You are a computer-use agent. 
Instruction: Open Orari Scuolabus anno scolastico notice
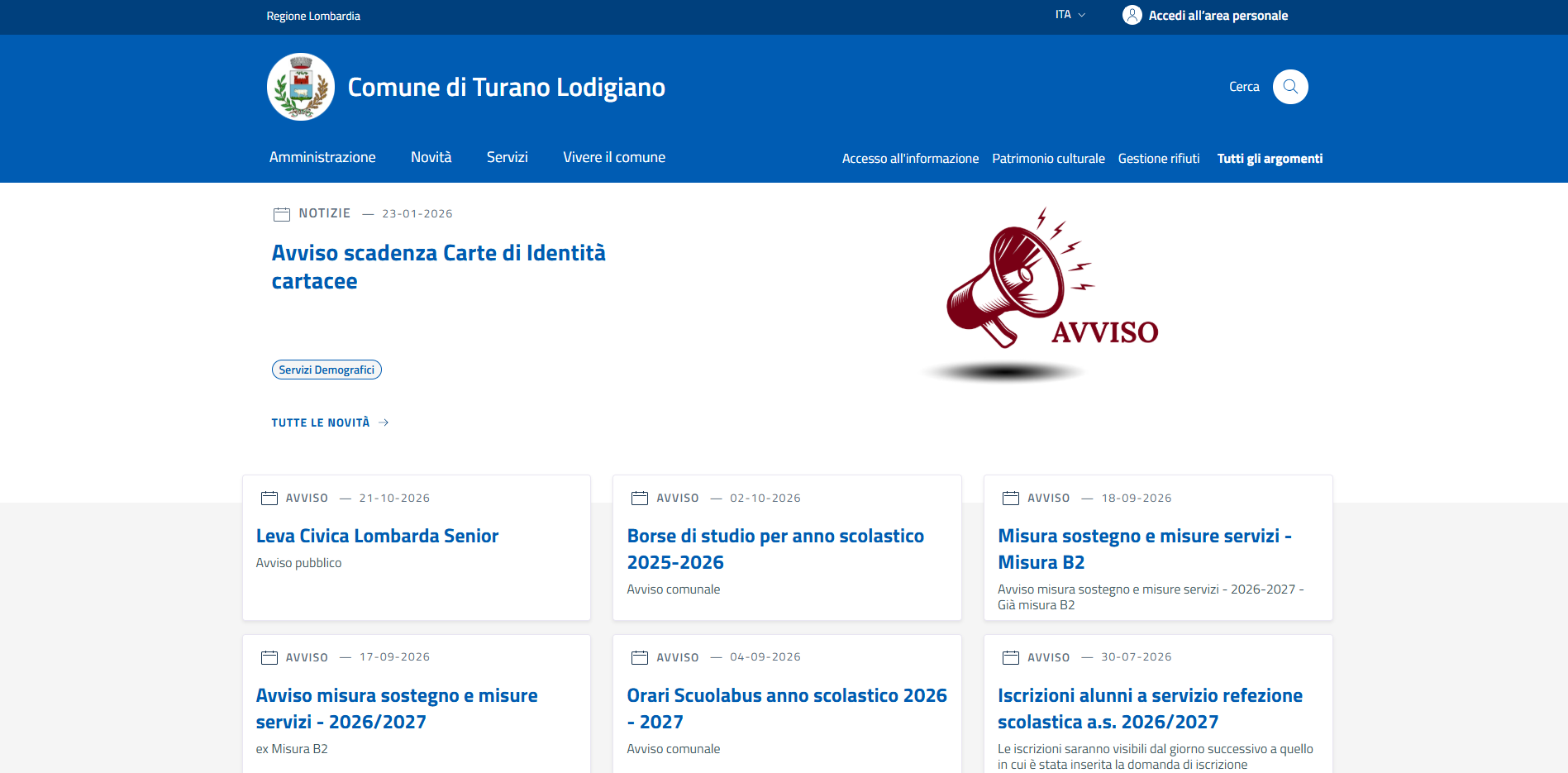pos(787,709)
